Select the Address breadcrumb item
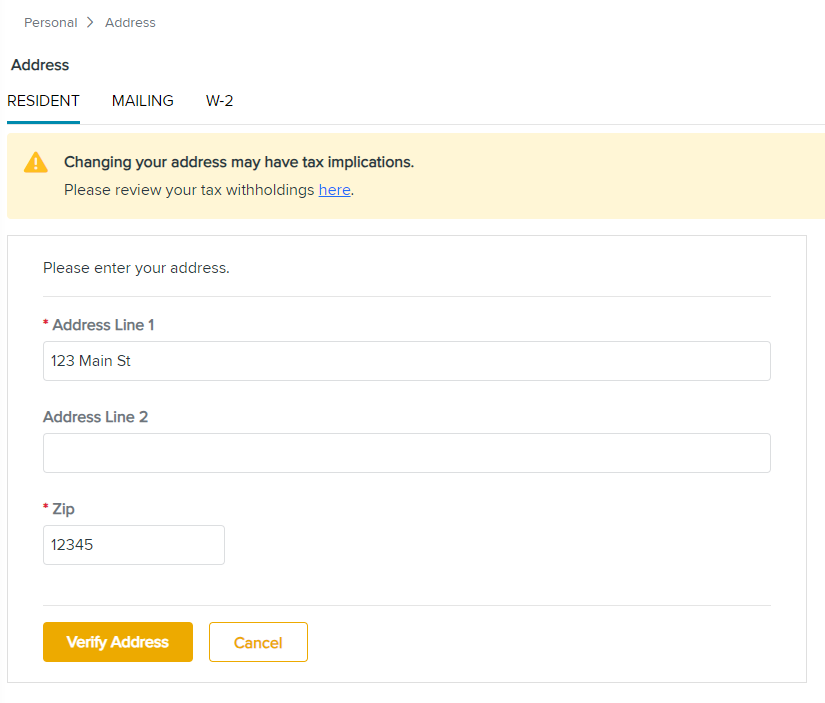 pos(130,22)
